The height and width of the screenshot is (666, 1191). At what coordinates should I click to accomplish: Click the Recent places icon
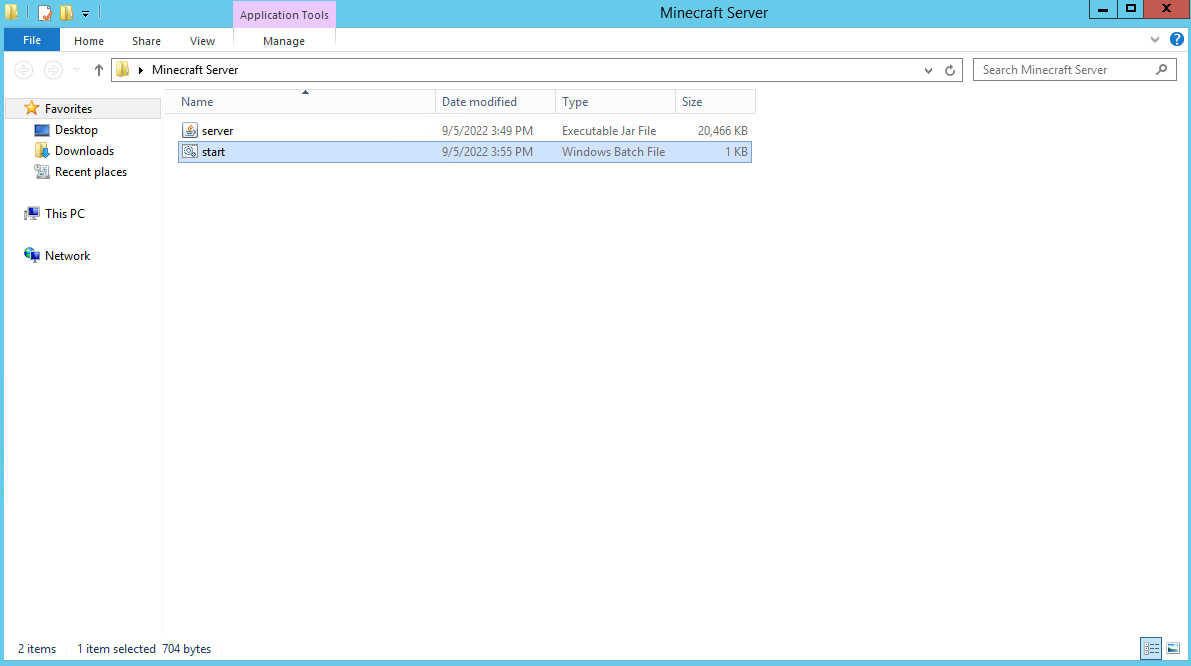(42, 172)
